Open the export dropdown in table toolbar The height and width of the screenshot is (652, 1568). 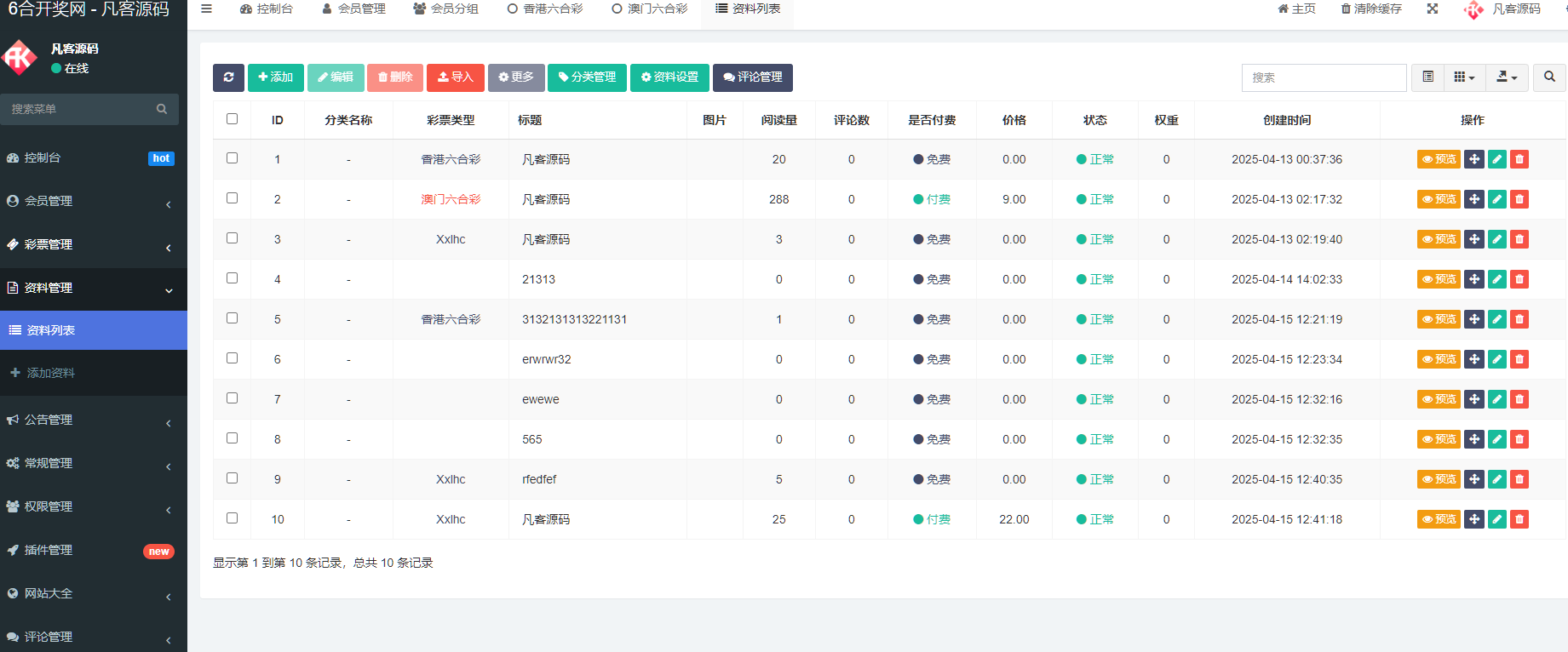coord(1507,77)
